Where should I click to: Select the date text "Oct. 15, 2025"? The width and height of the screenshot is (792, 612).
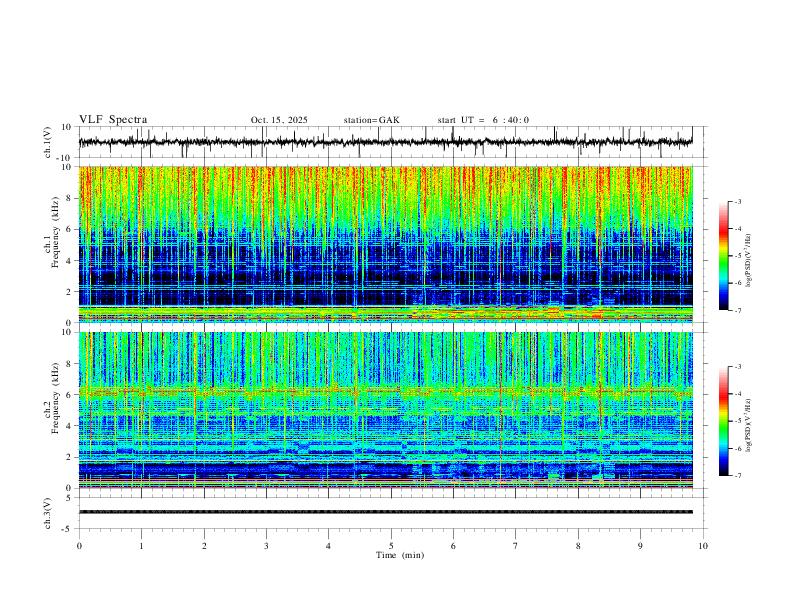279,120
